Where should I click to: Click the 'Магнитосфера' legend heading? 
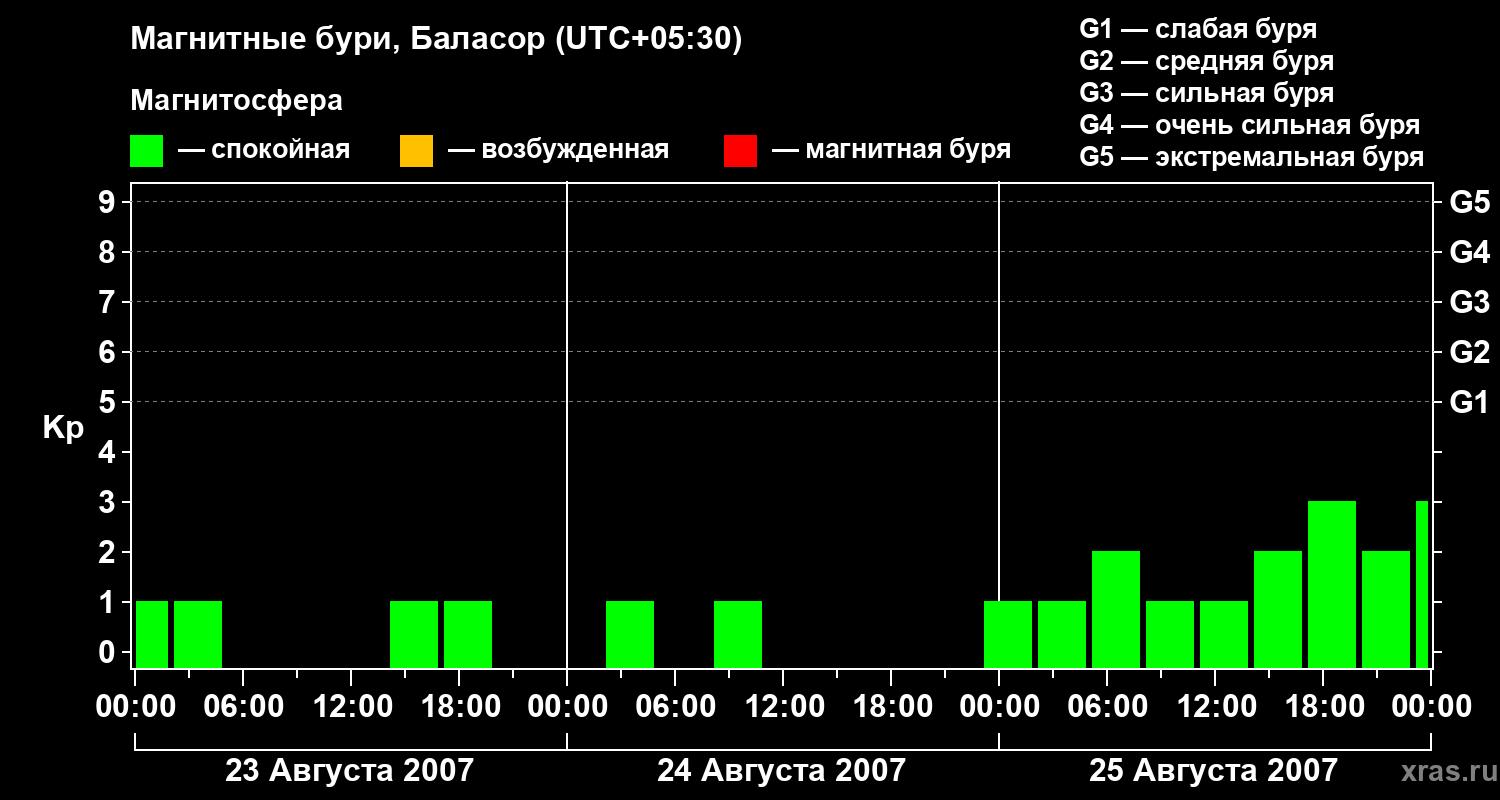(x=236, y=101)
